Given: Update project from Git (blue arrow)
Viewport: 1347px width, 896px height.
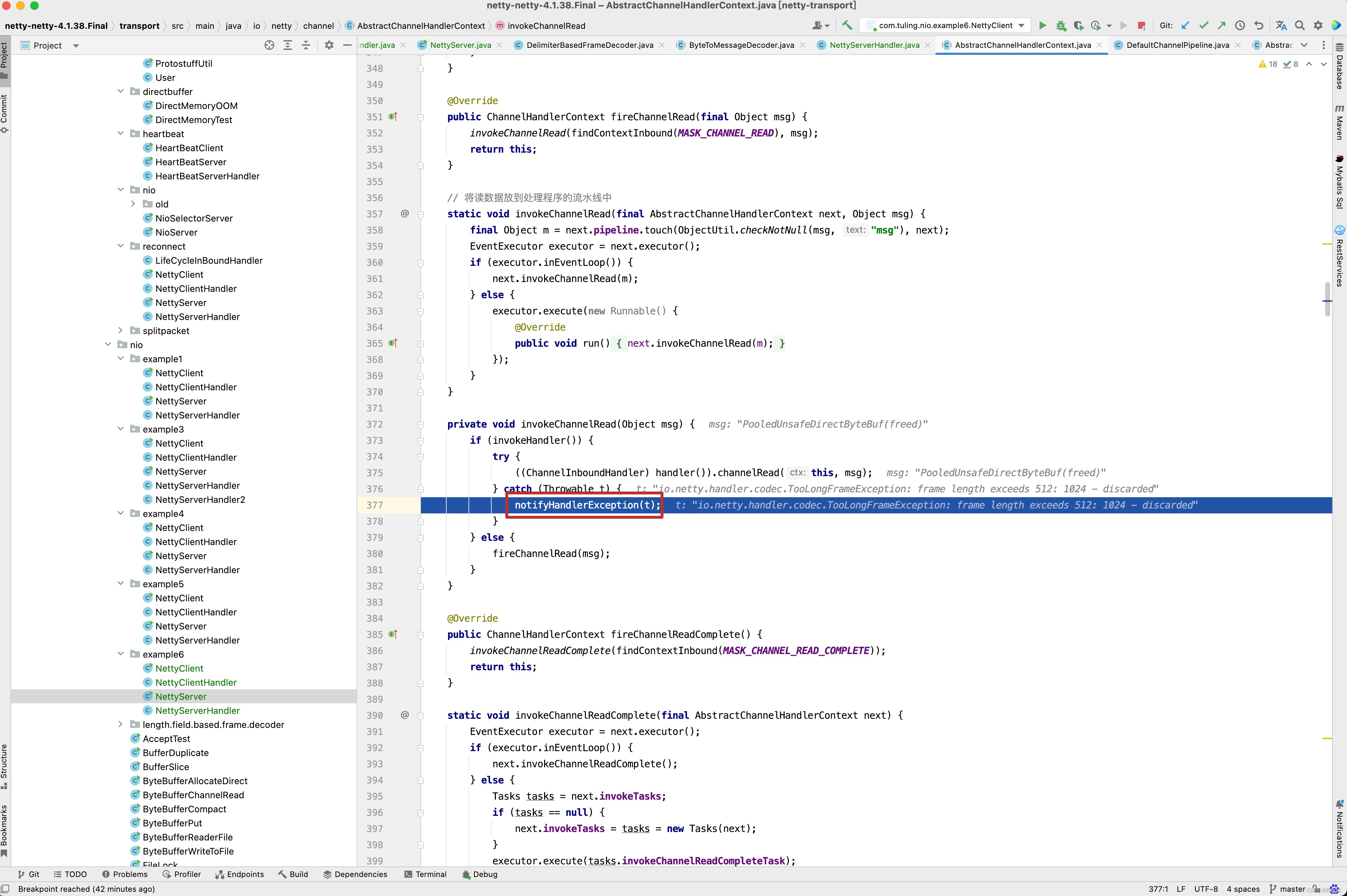Looking at the screenshot, I should 1185,26.
